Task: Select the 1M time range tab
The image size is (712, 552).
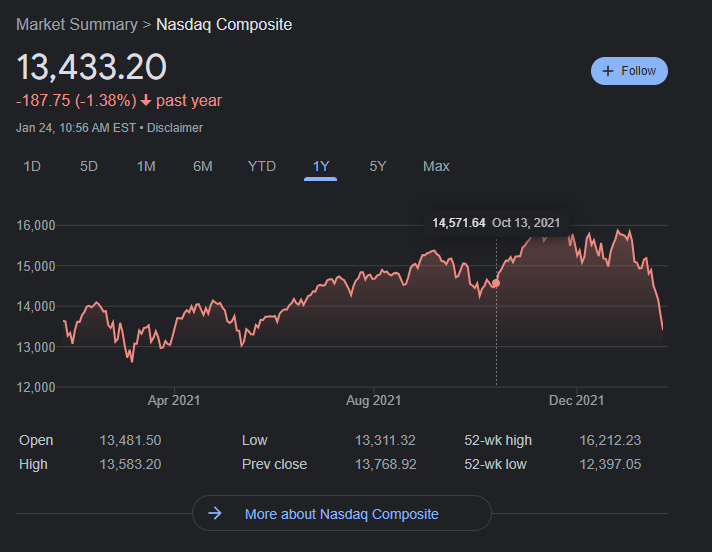Action: (x=146, y=166)
